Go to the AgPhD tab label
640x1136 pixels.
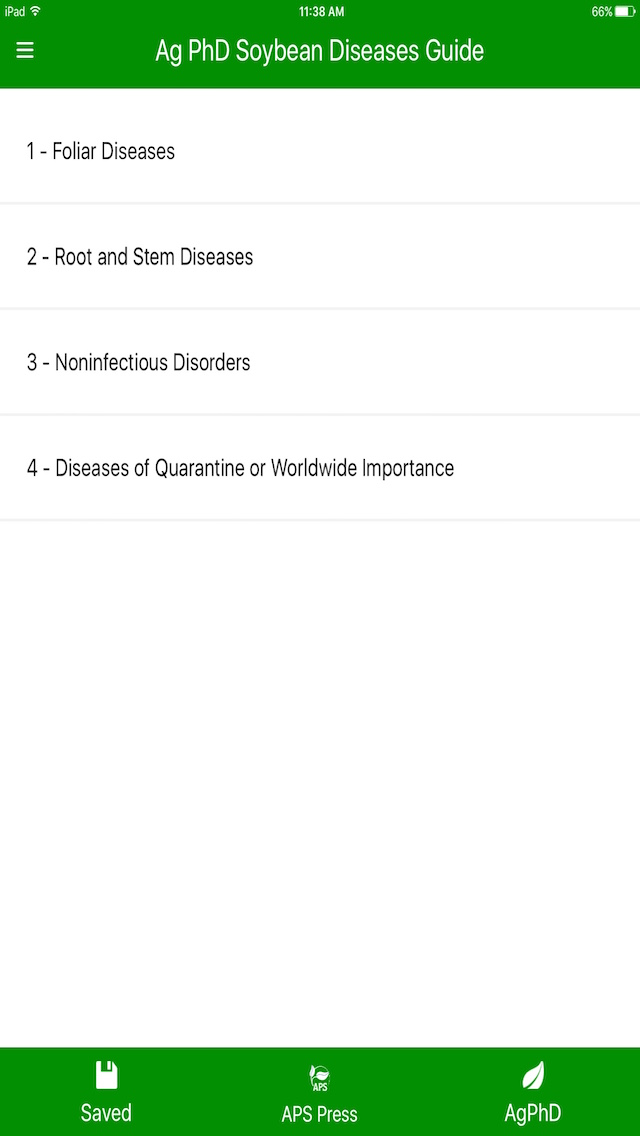pyautogui.click(x=533, y=1112)
